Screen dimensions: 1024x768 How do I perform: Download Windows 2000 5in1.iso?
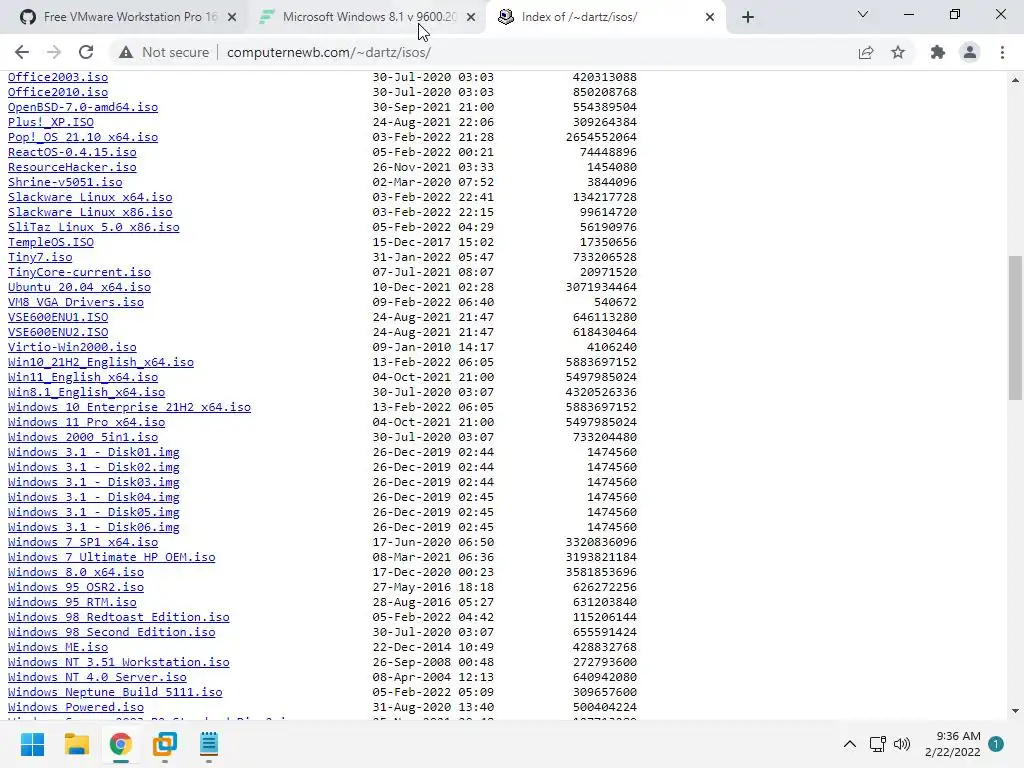83,438
